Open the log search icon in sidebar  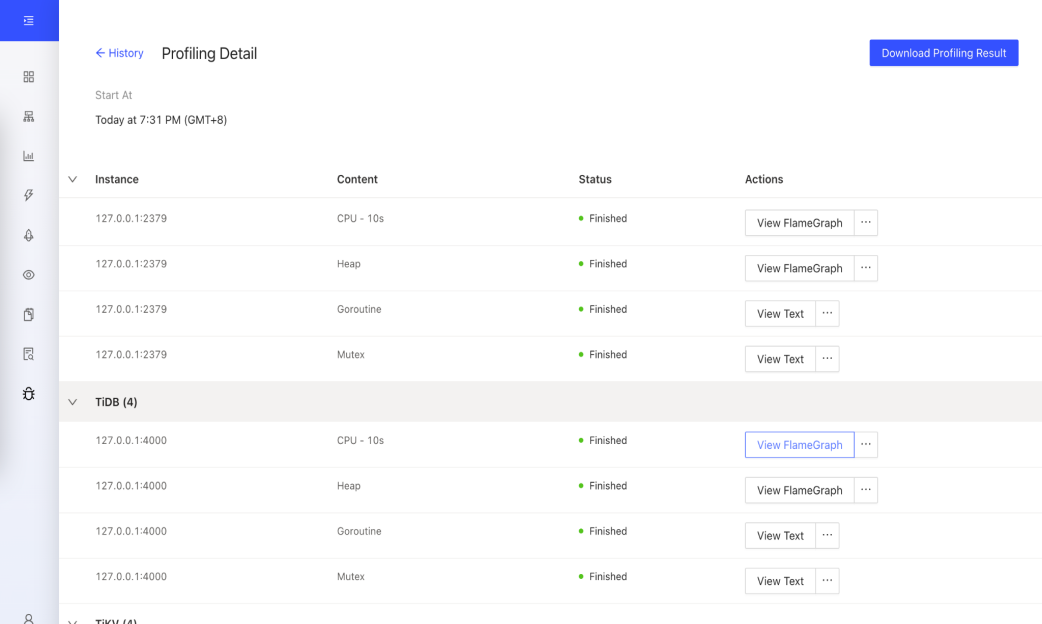point(29,354)
